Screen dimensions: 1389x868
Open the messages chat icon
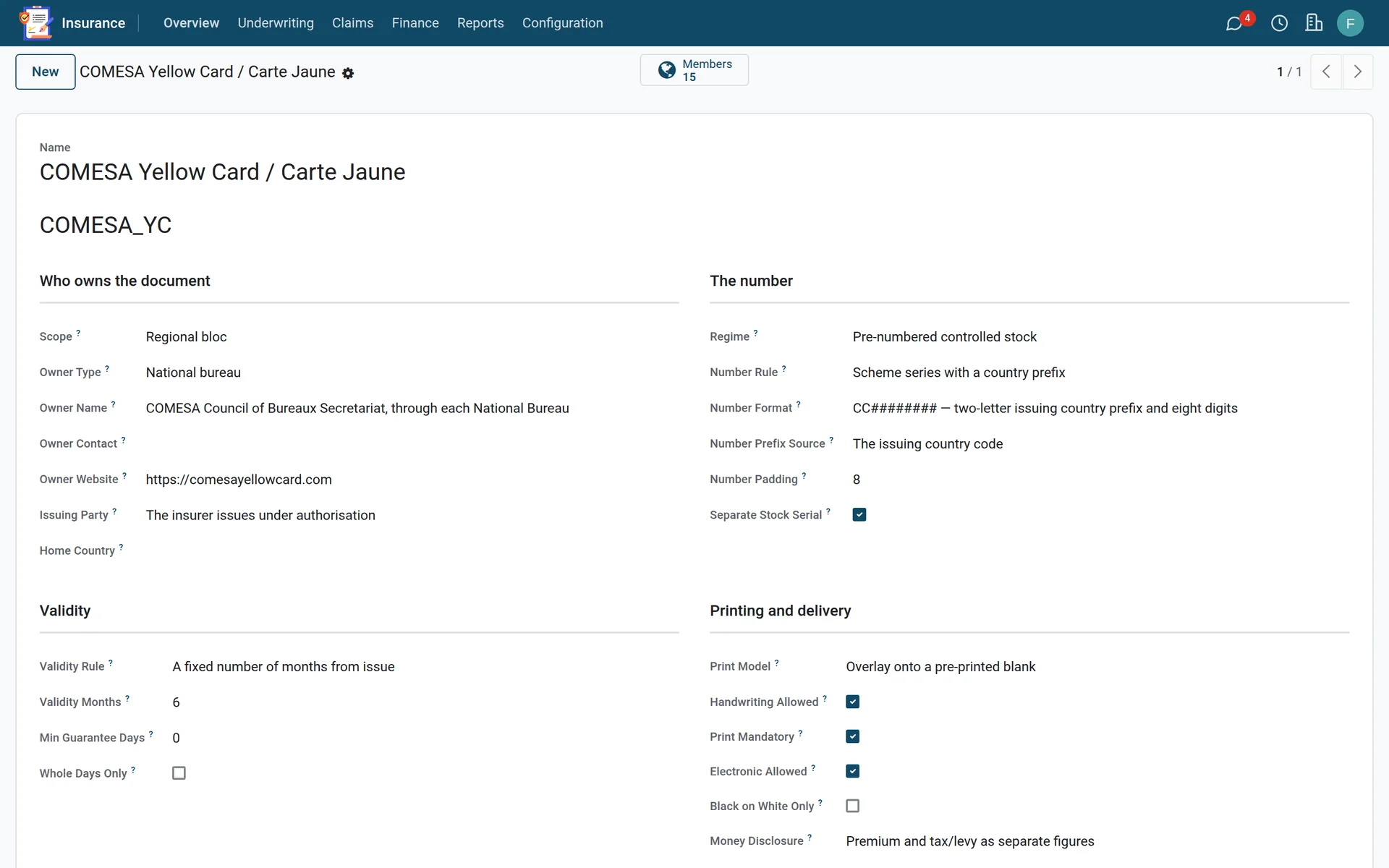1234,24
